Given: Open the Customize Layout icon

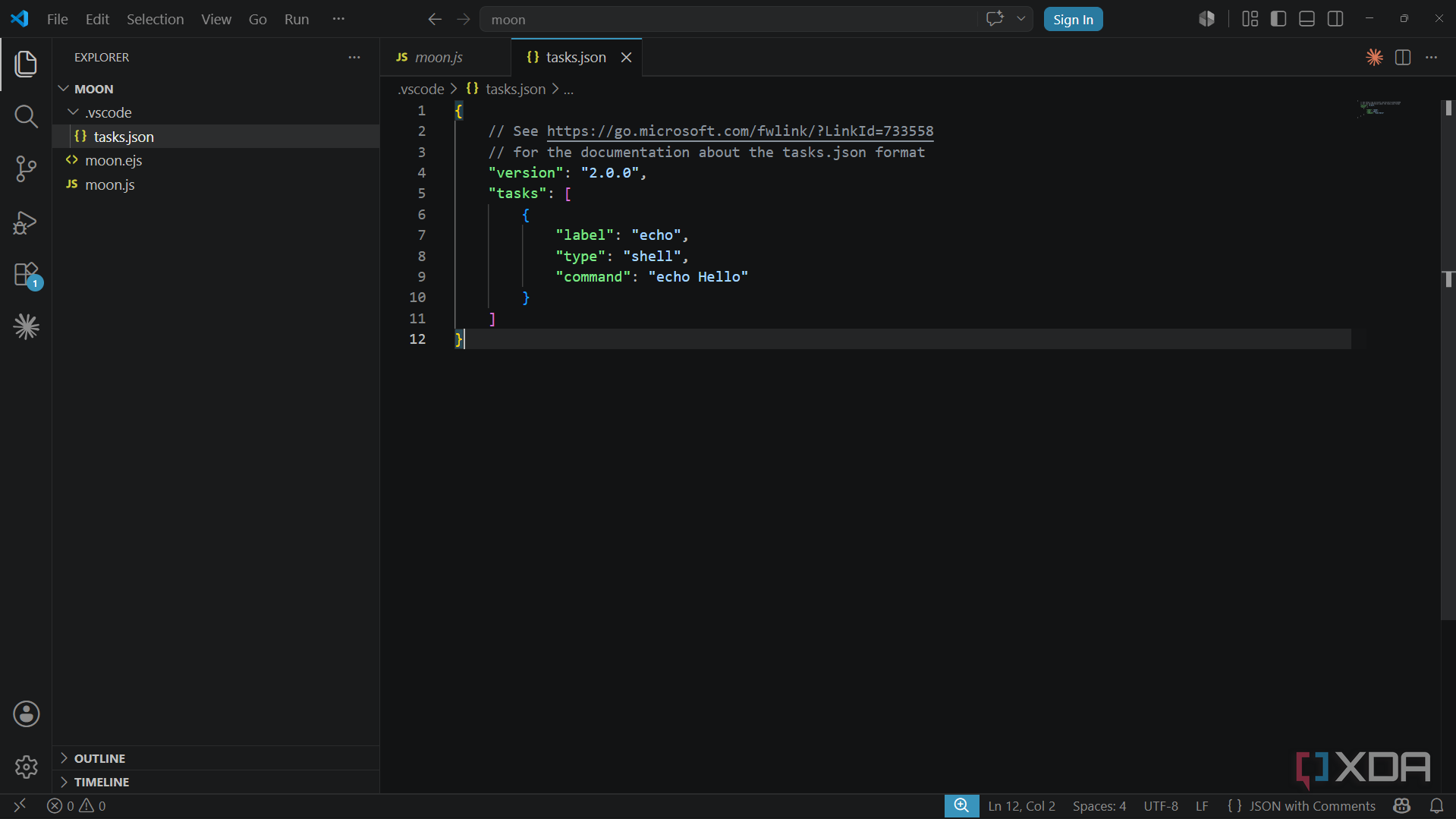Looking at the screenshot, I should (x=1250, y=19).
